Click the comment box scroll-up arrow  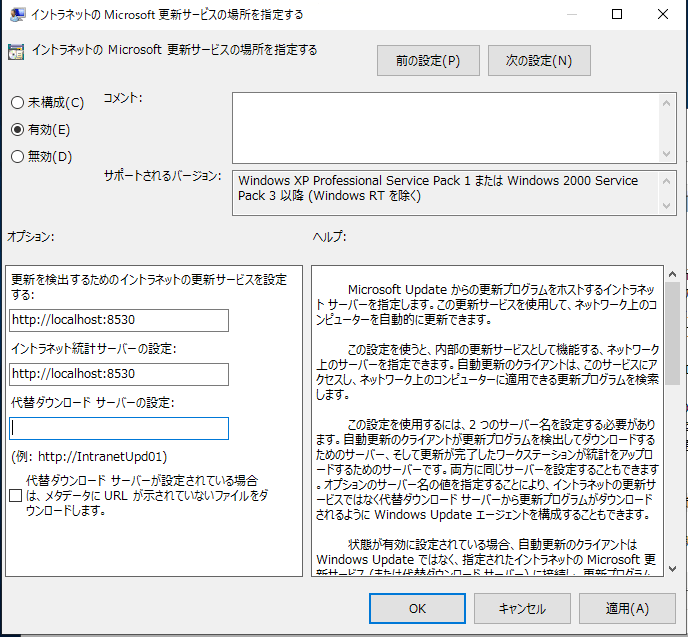click(x=666, y=103)
